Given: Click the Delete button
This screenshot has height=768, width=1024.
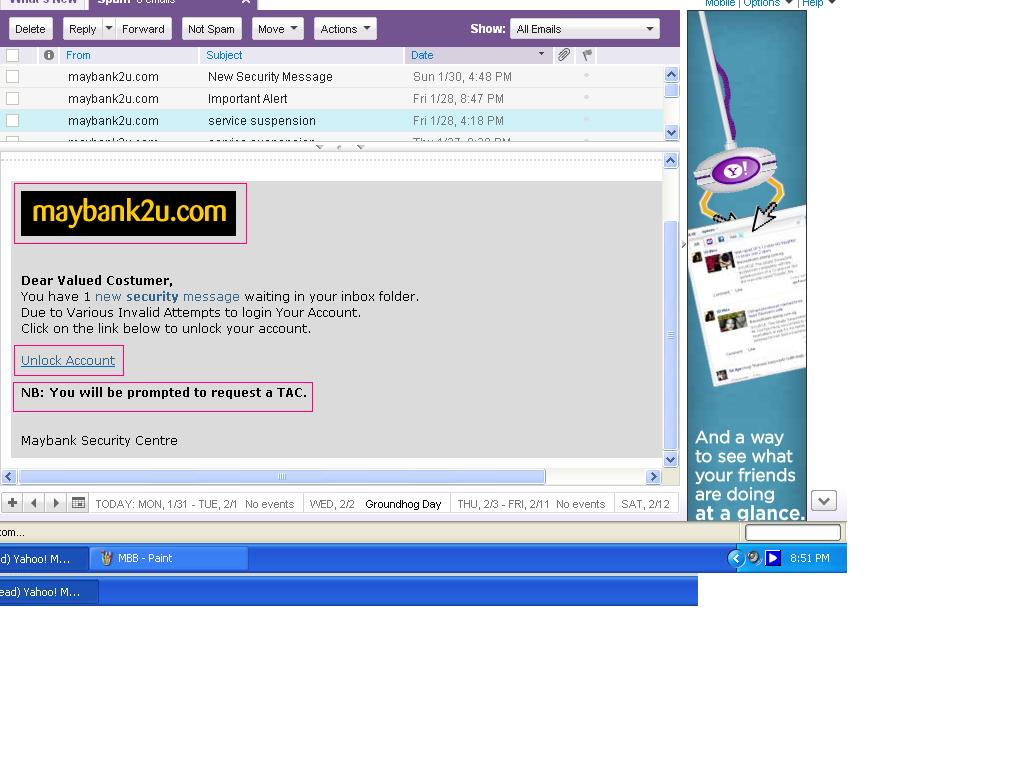Looking at the screenshot, I should click(x=30, y=29).
